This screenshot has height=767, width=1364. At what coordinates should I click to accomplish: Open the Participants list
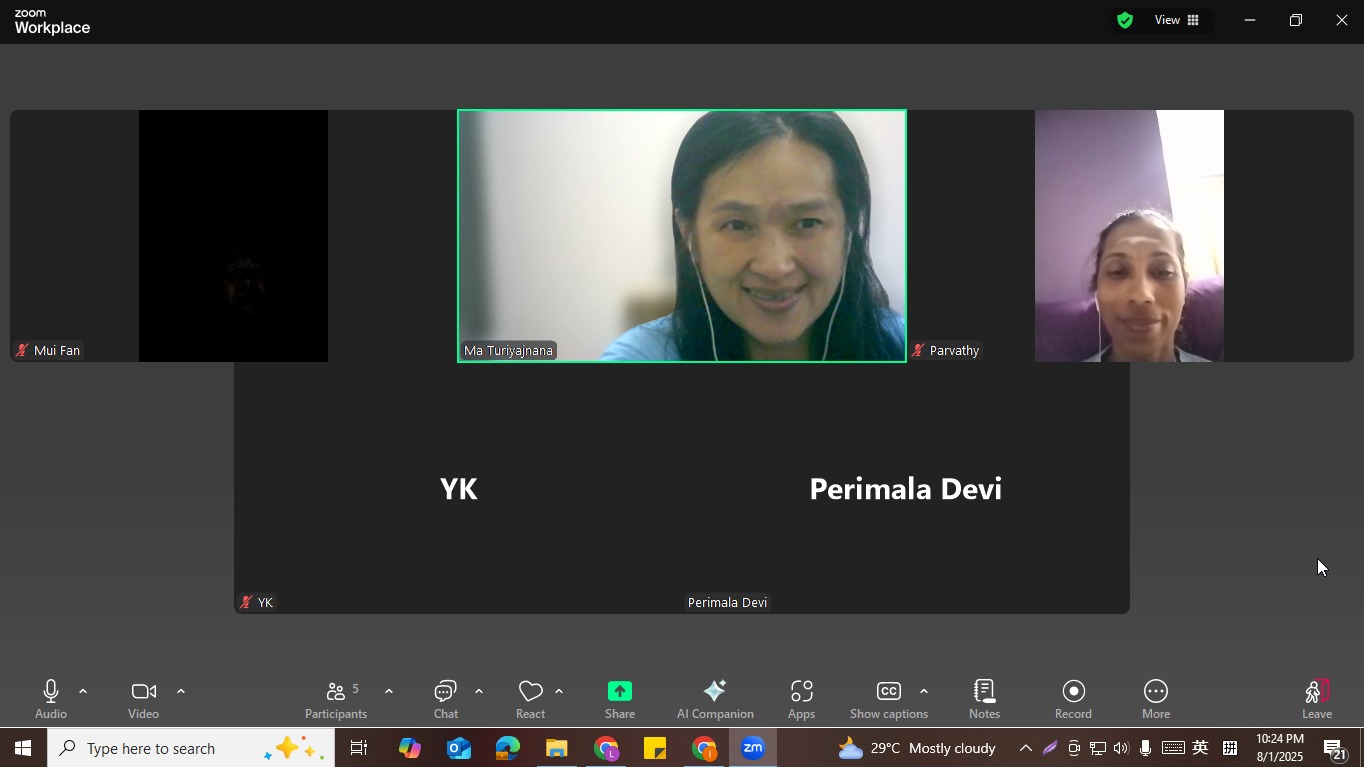(336, 698)
